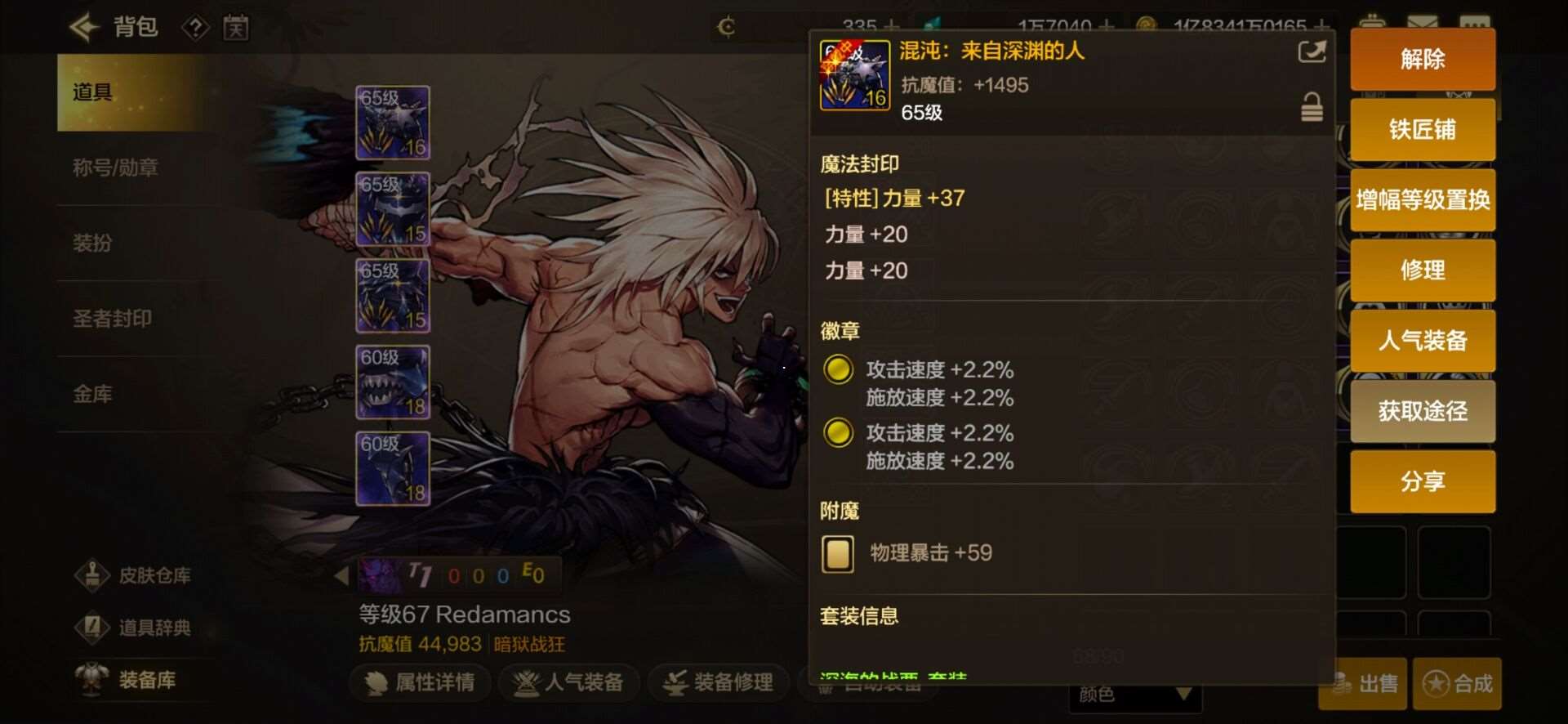
Task: Open 属性详情 attribute details
Action: pos(421,682)
